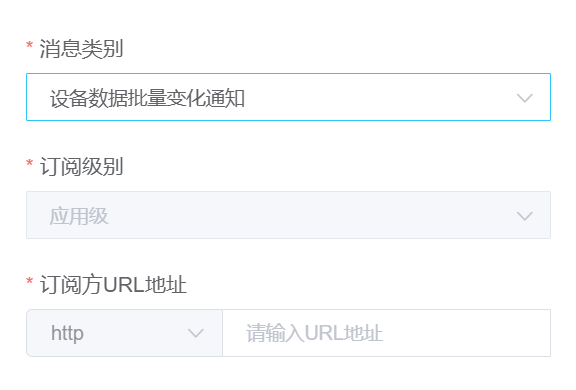Focus the 请输入URL地址 input field
This screenshot has width=576, height=390.
[x=386, y=333]
